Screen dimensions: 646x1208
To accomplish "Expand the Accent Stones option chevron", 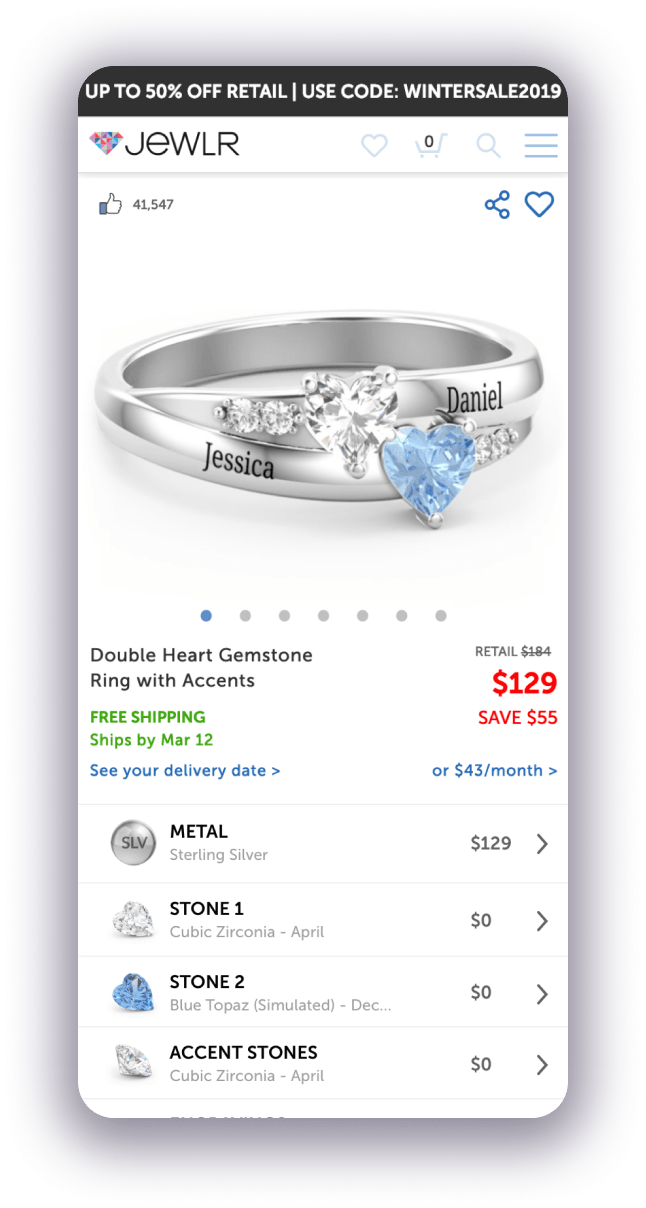I will click(542, 1065).
